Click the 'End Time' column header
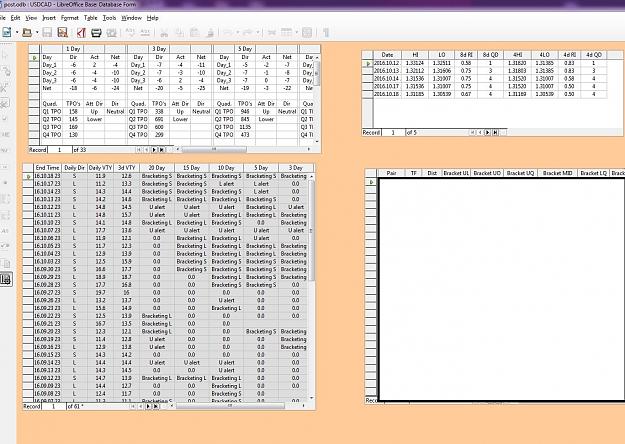 click(47, 168)
